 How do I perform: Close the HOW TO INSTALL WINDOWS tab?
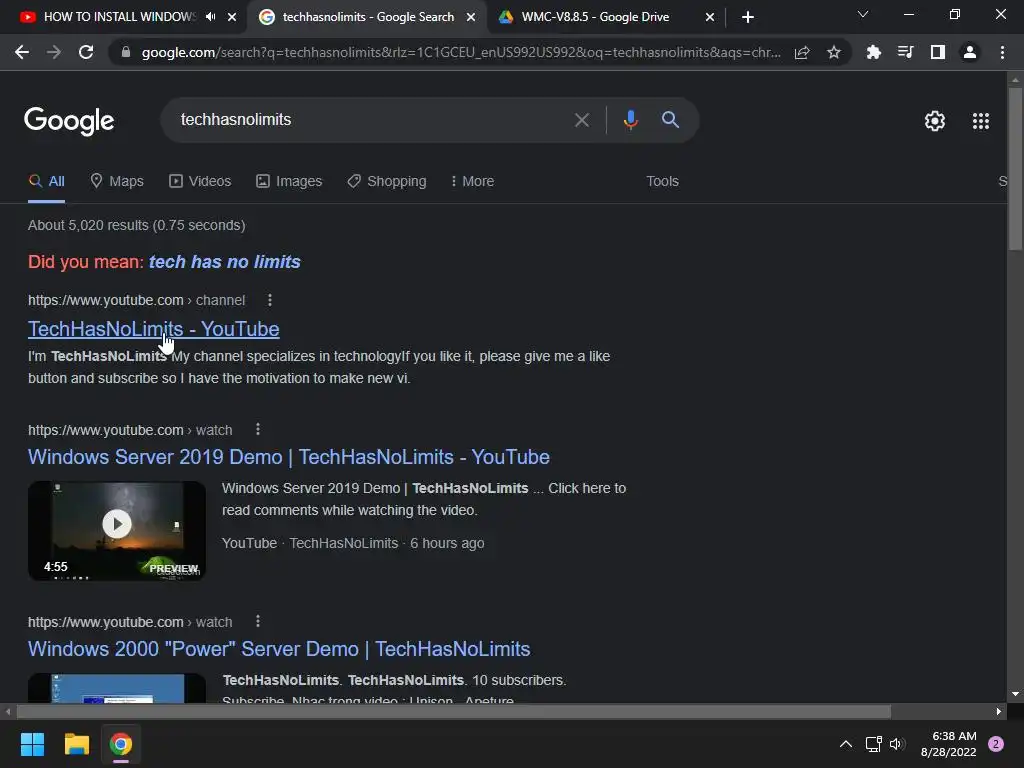pos(232,17)
